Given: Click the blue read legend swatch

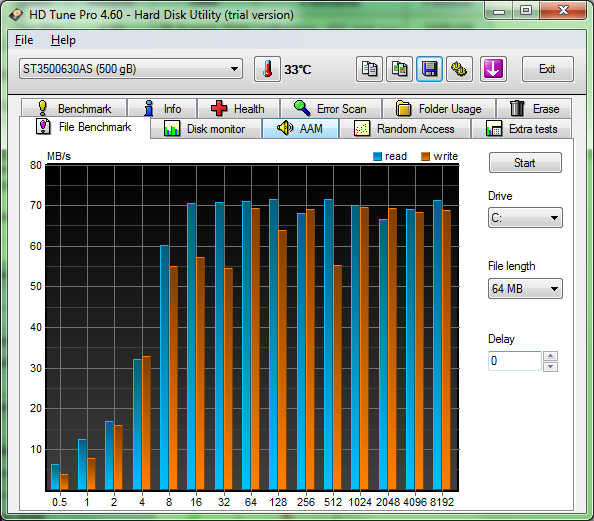Looking at the screenshot, I should tap(377, 156).
